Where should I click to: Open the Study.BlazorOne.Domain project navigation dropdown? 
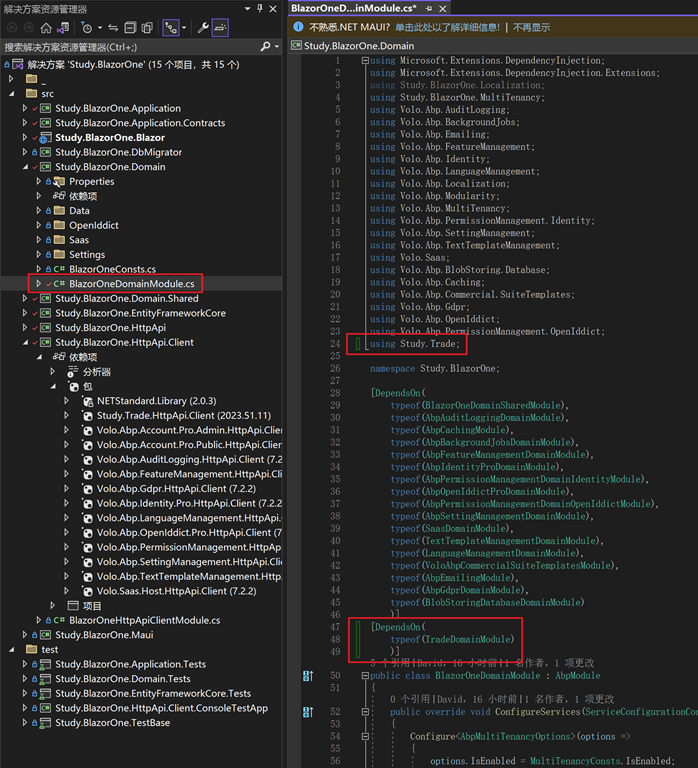(492, 46)
